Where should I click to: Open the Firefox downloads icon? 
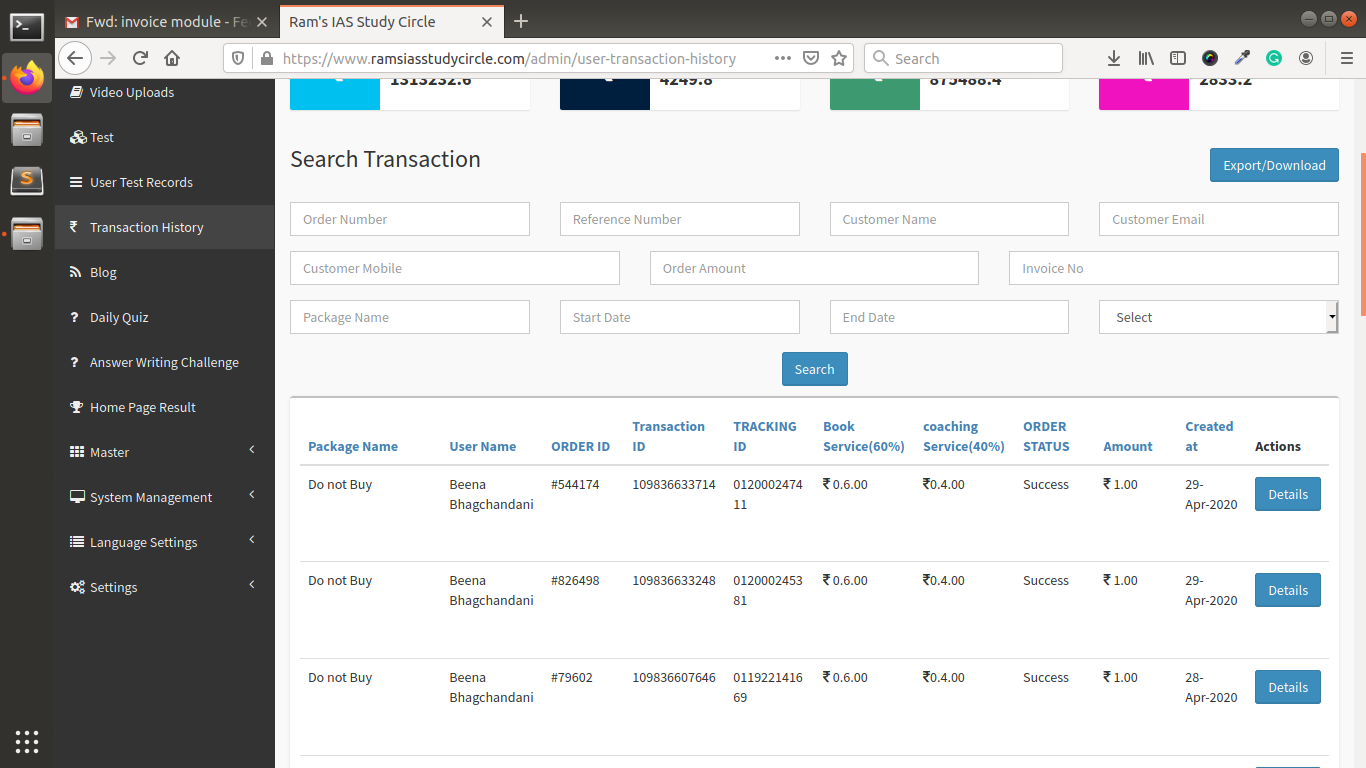1114,58
